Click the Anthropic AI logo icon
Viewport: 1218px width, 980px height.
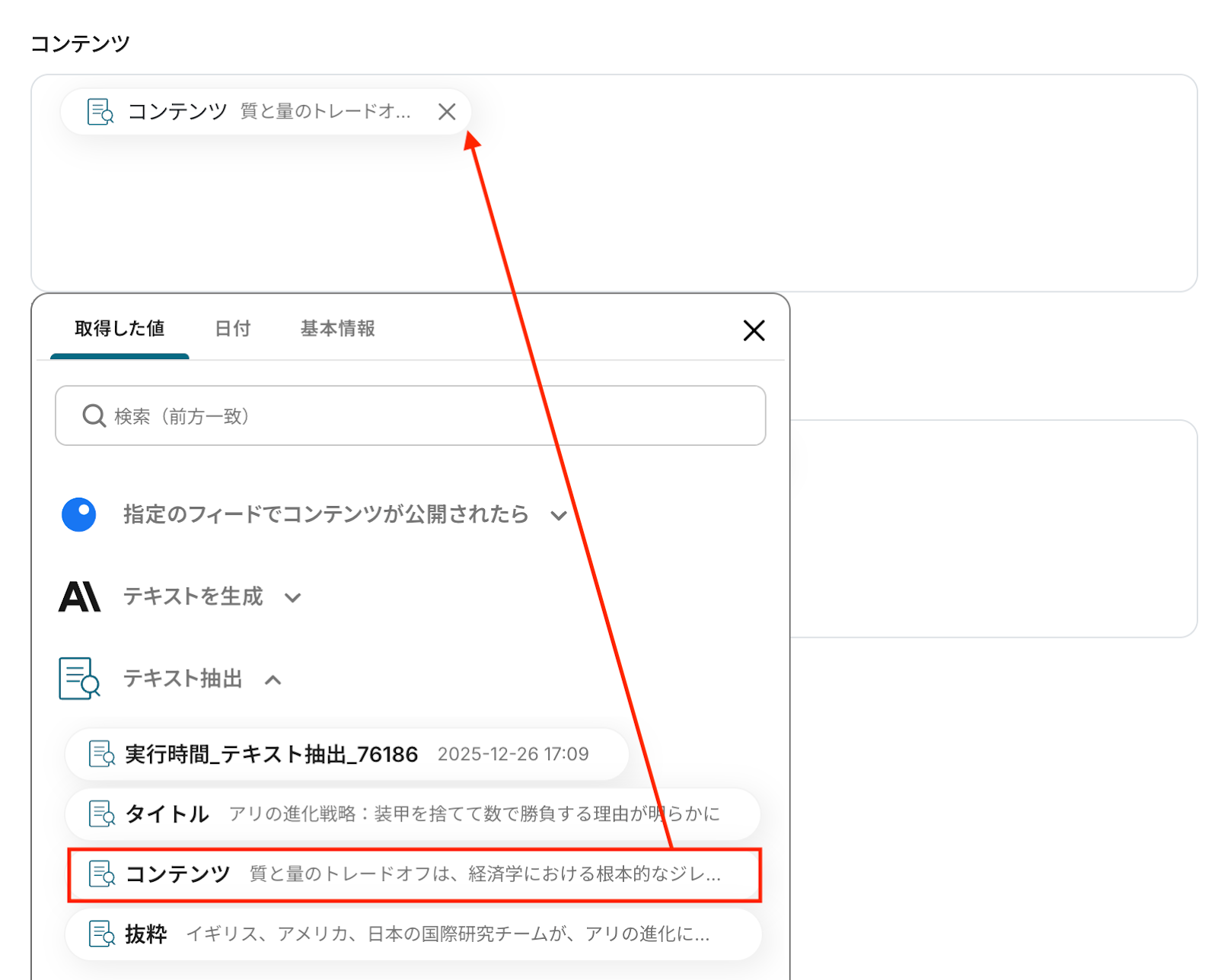(x=80, y=597)
